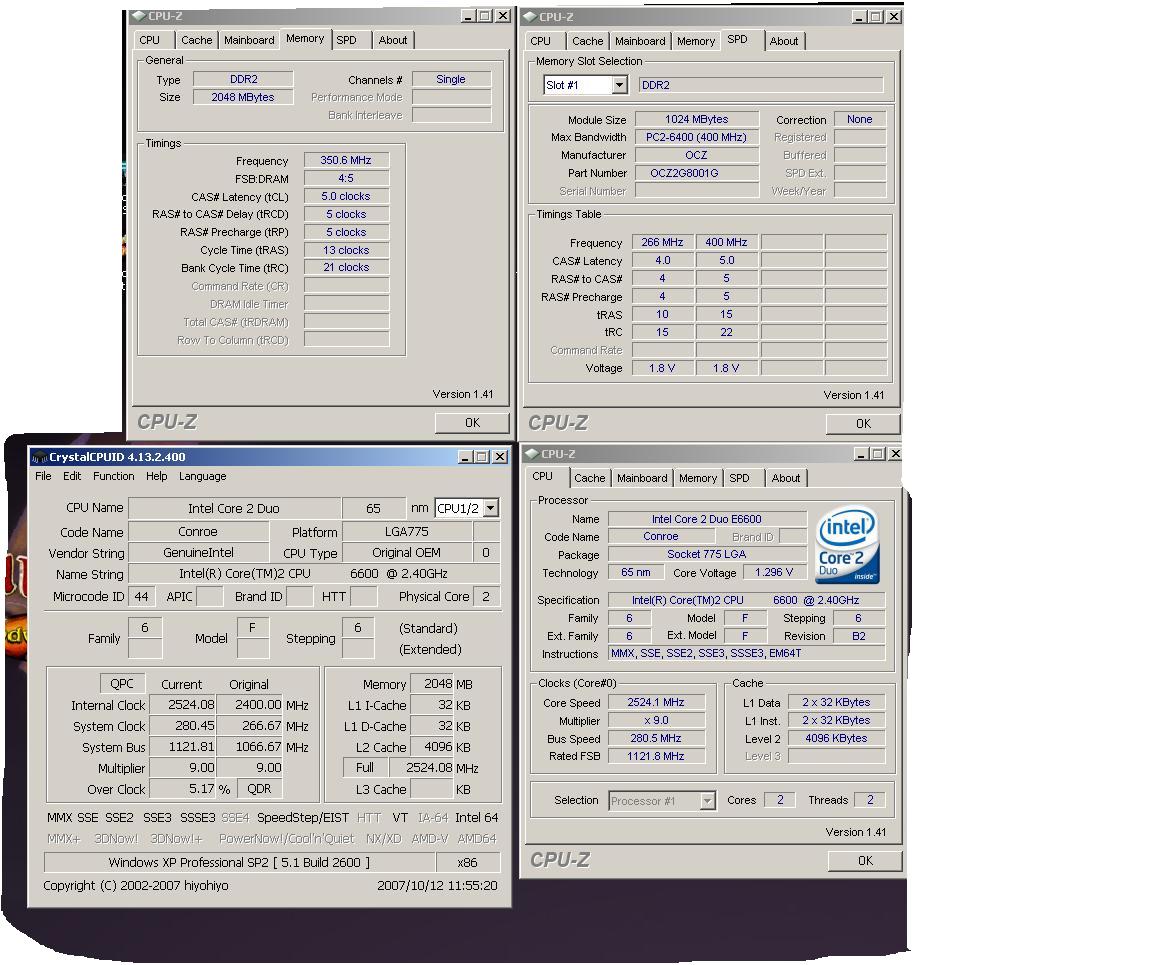The width and height of the screenshot is (1173, 965).
Task: Open the Function menu in CrystalCPUID
Action: pos(114,477)
